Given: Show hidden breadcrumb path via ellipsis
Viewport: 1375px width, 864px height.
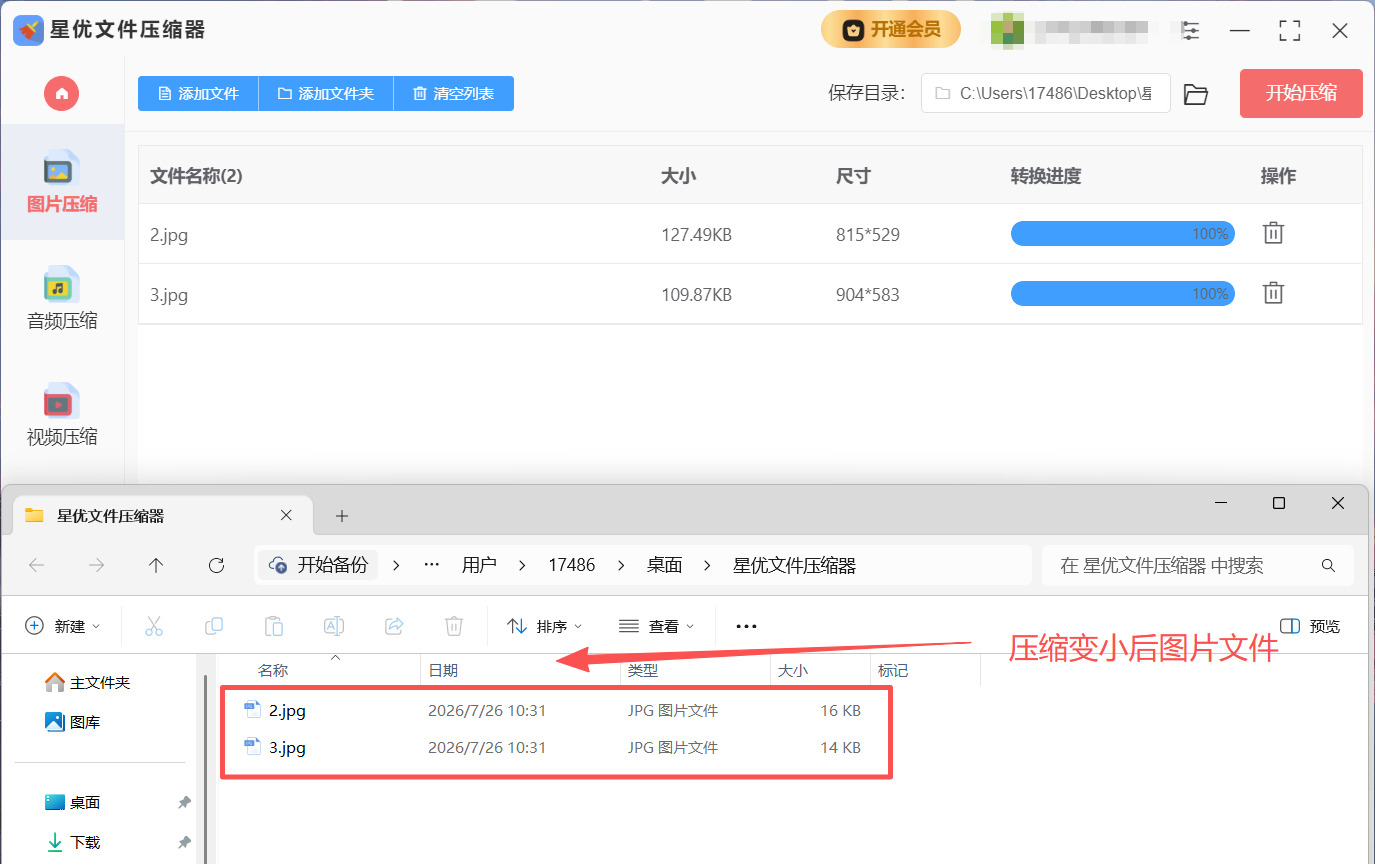Looking at the screenshot, I should pyautogui.click(x=432, y=565).
